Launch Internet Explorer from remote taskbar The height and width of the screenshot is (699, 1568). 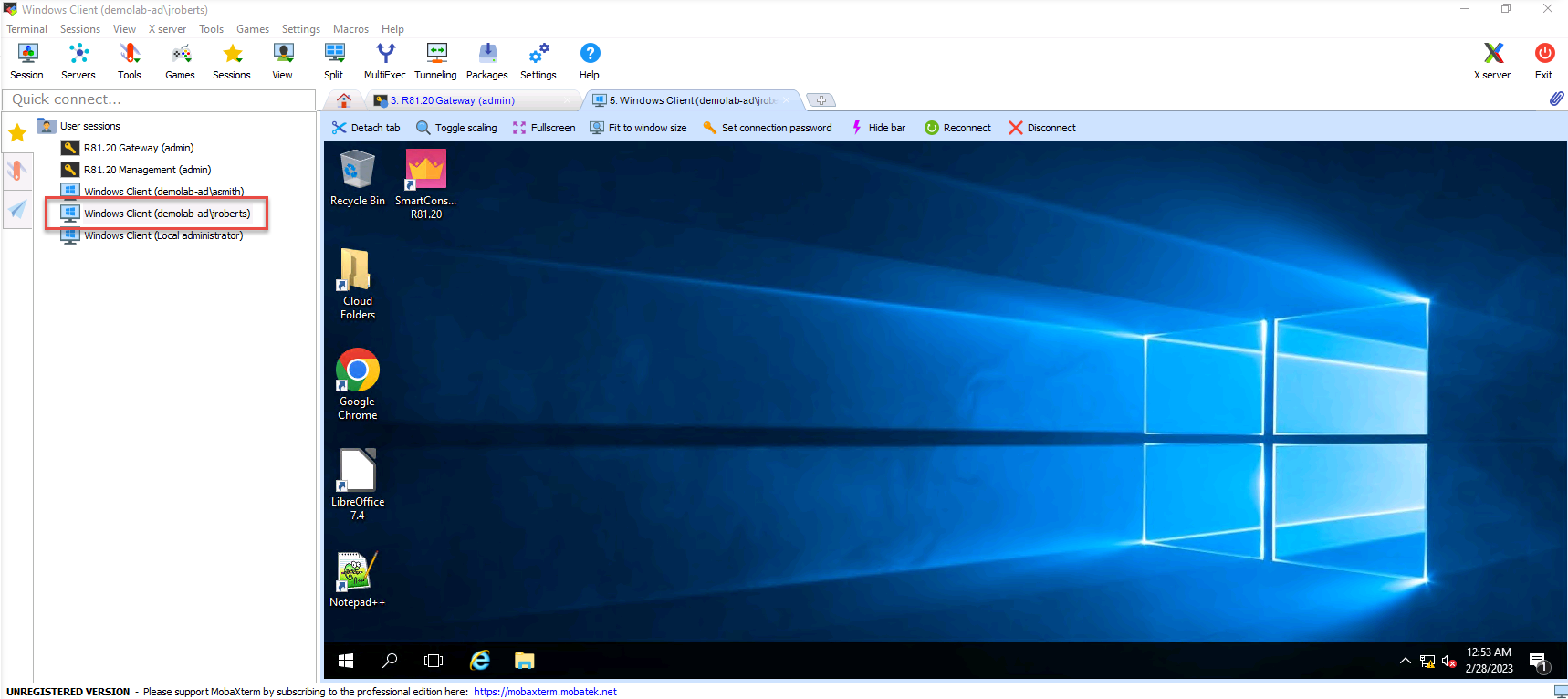pyautogui.click(x=479, y=661)
